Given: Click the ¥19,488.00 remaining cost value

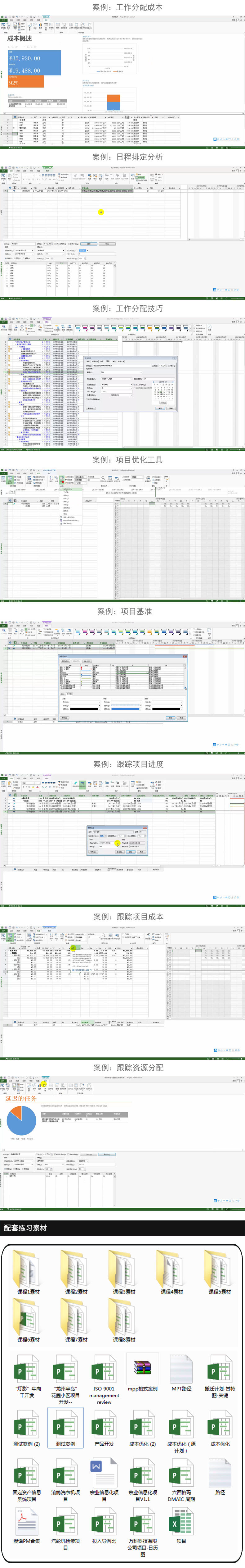Looking at the screenshot, I should [x=25, y=71].
